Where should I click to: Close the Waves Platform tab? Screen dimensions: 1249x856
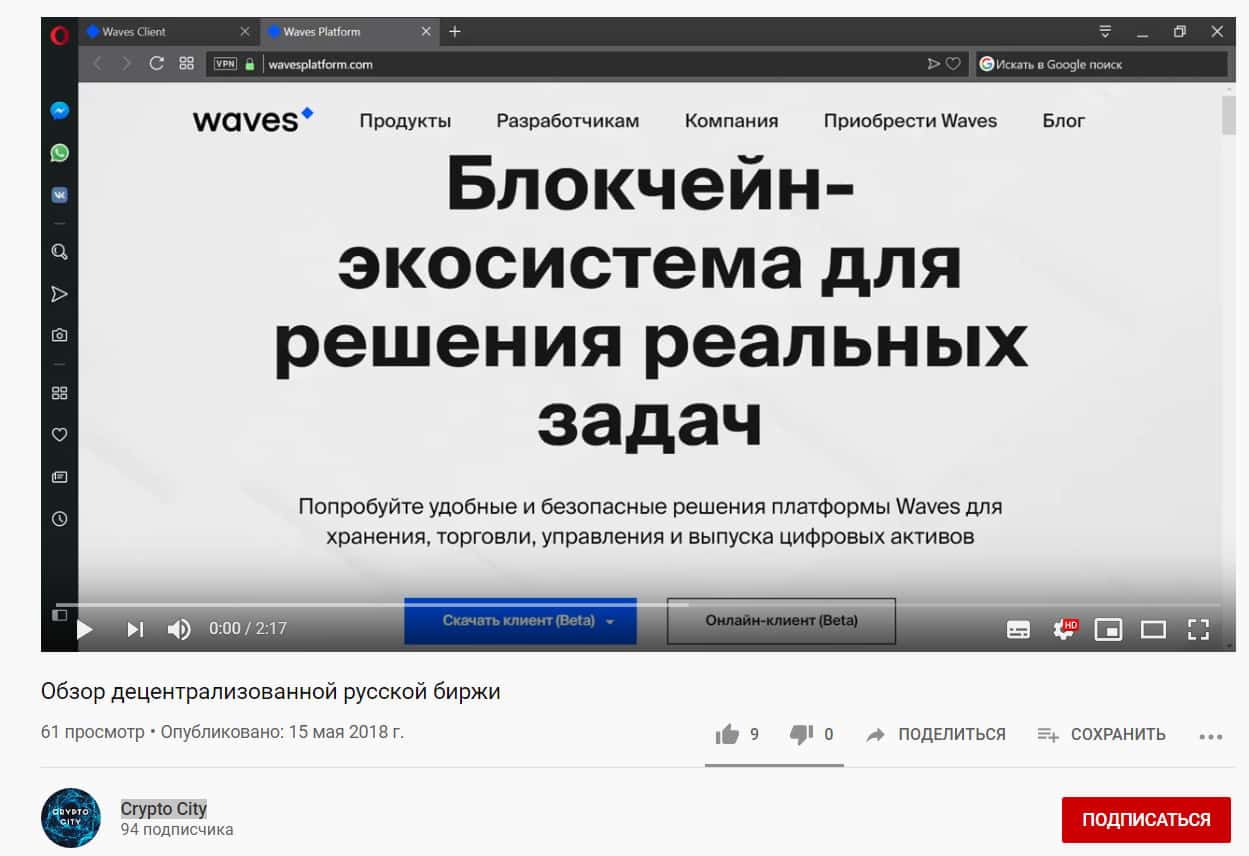[x=425, y=32]
